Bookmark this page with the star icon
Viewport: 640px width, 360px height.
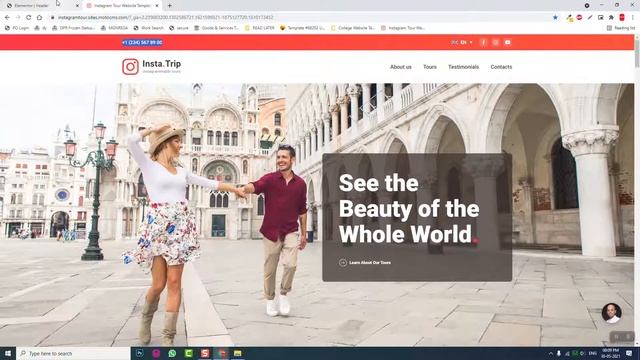coord(555,18)
